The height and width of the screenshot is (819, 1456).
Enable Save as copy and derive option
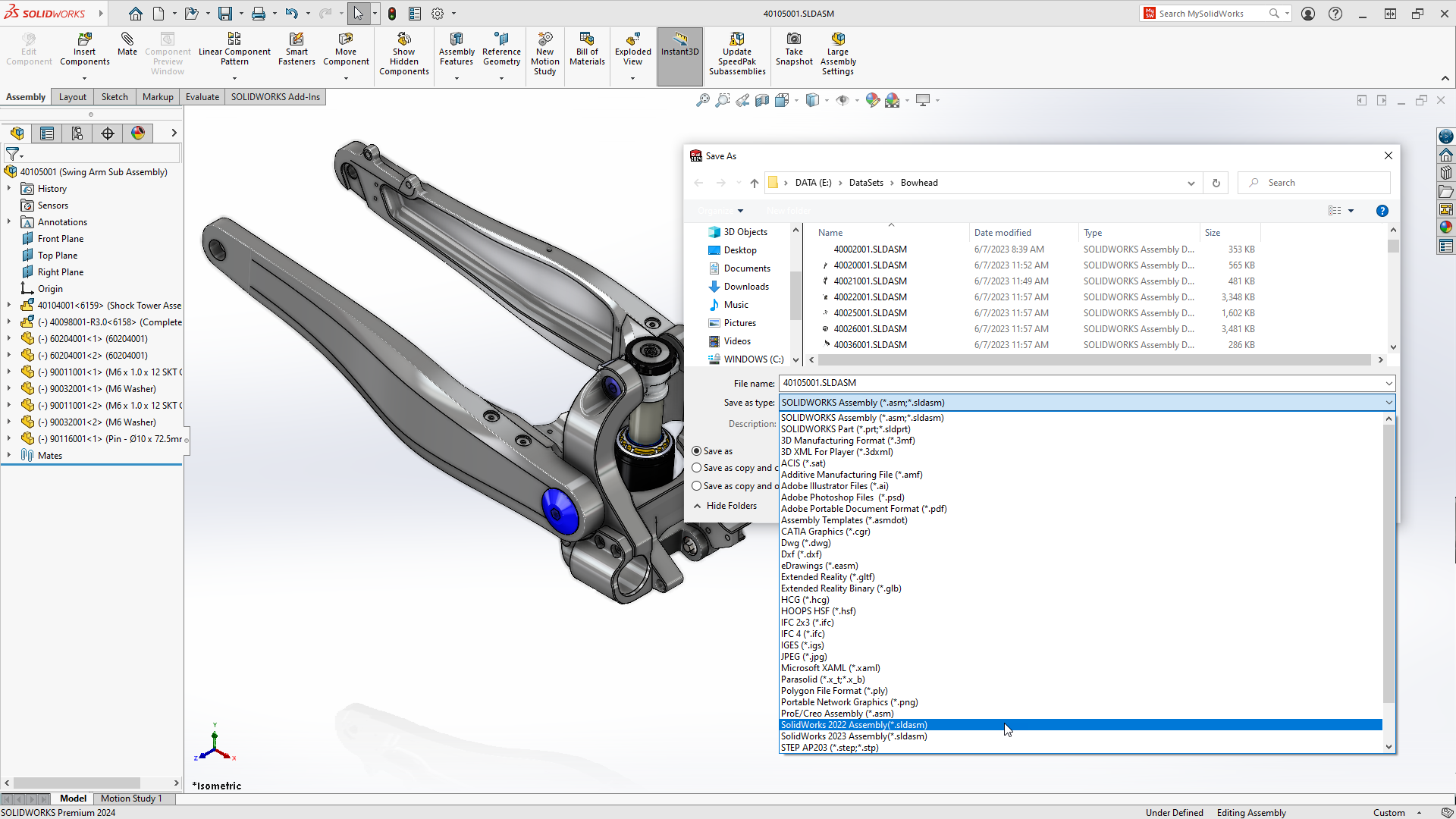pyautogui.click(x=696, y=485)
